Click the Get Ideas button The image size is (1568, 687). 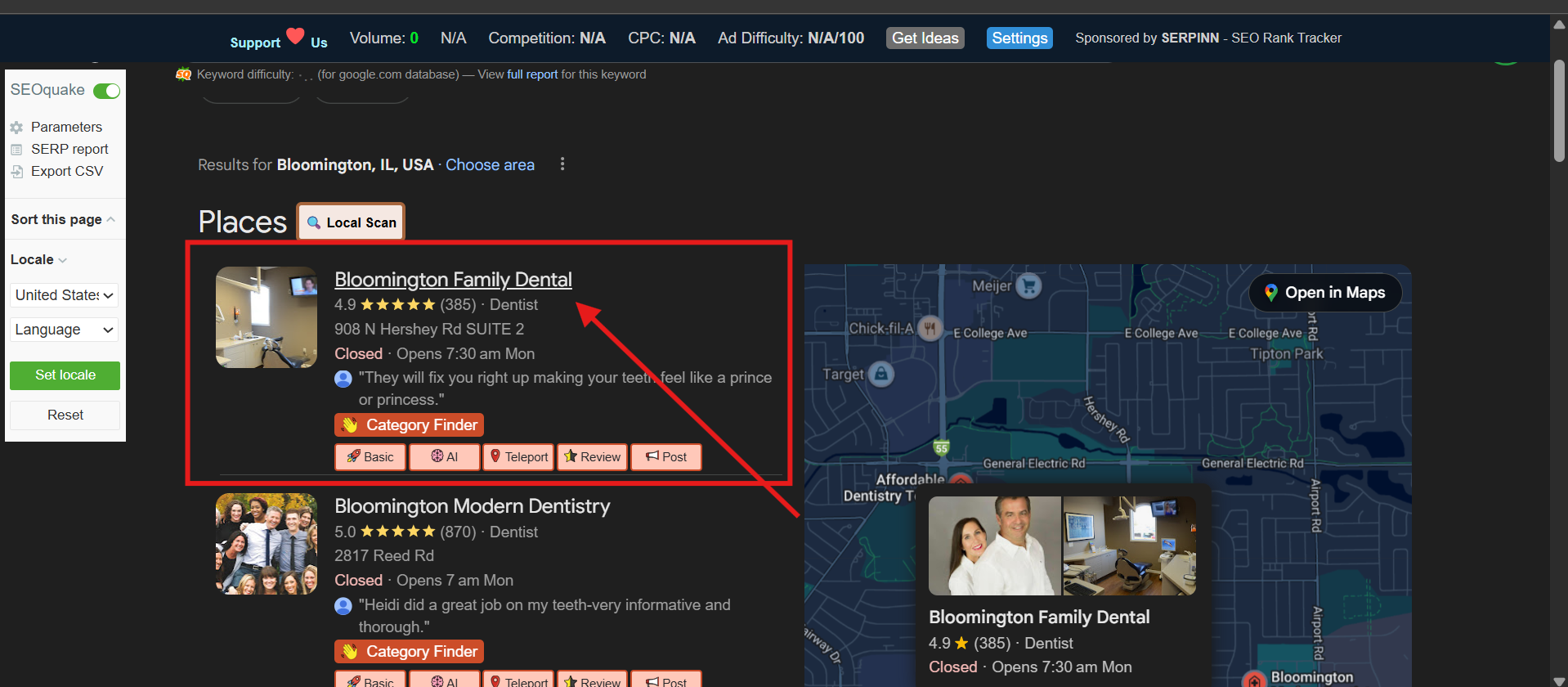click(x=925, y=38)
